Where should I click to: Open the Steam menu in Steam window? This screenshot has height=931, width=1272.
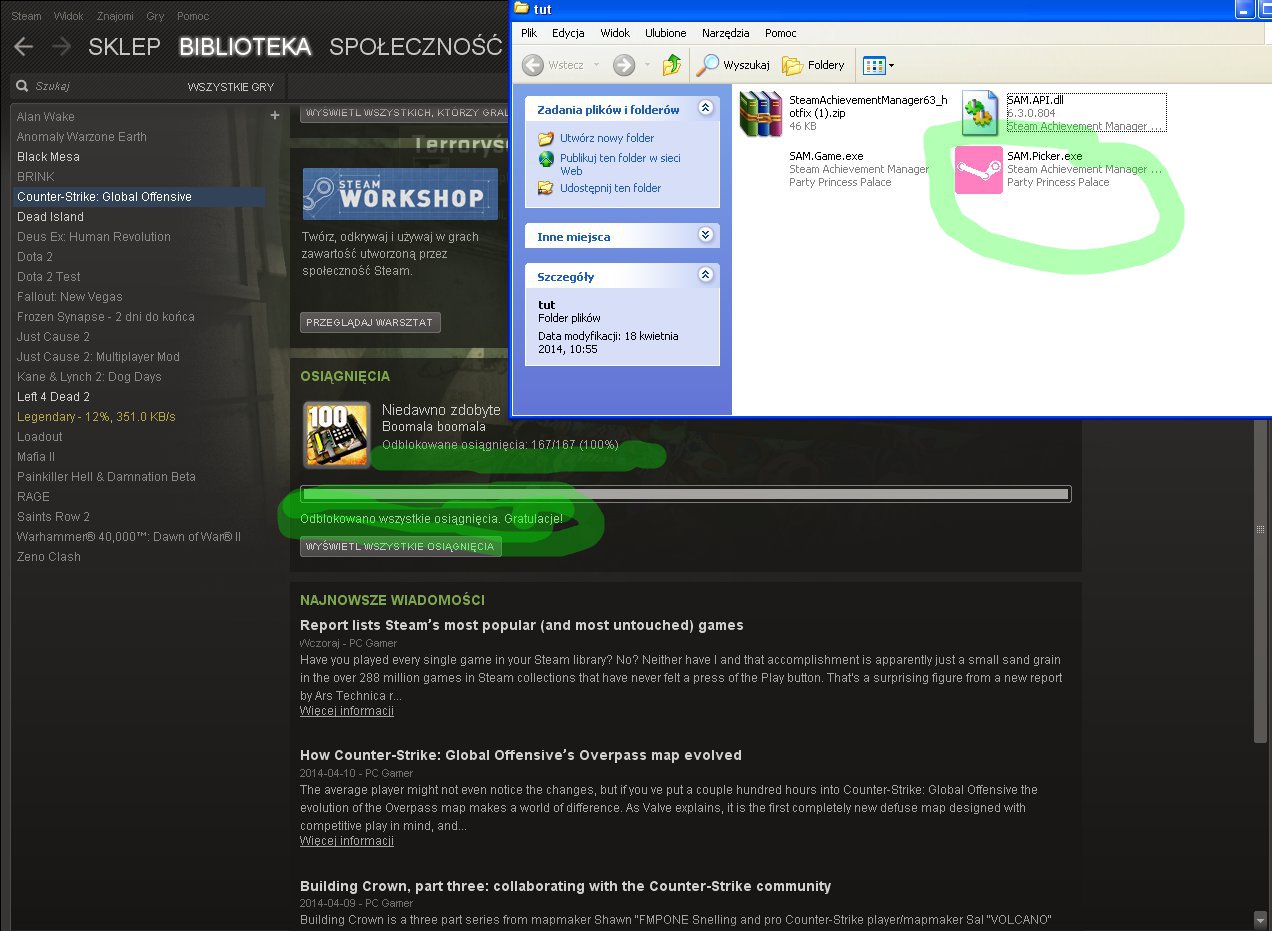(x=26, y=17)
